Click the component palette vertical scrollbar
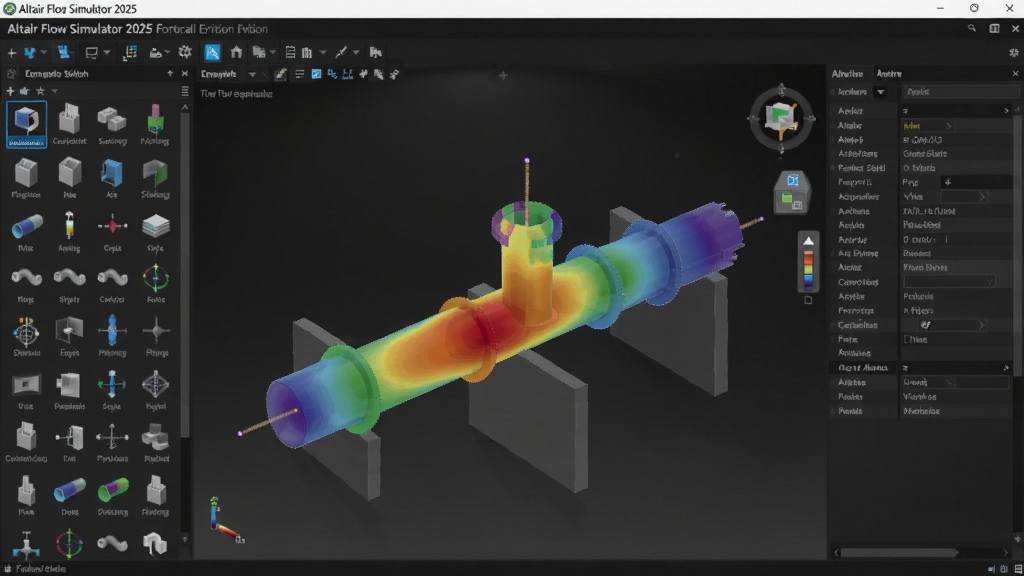Viewport: 1024px width, 576px height. point(185,274)
